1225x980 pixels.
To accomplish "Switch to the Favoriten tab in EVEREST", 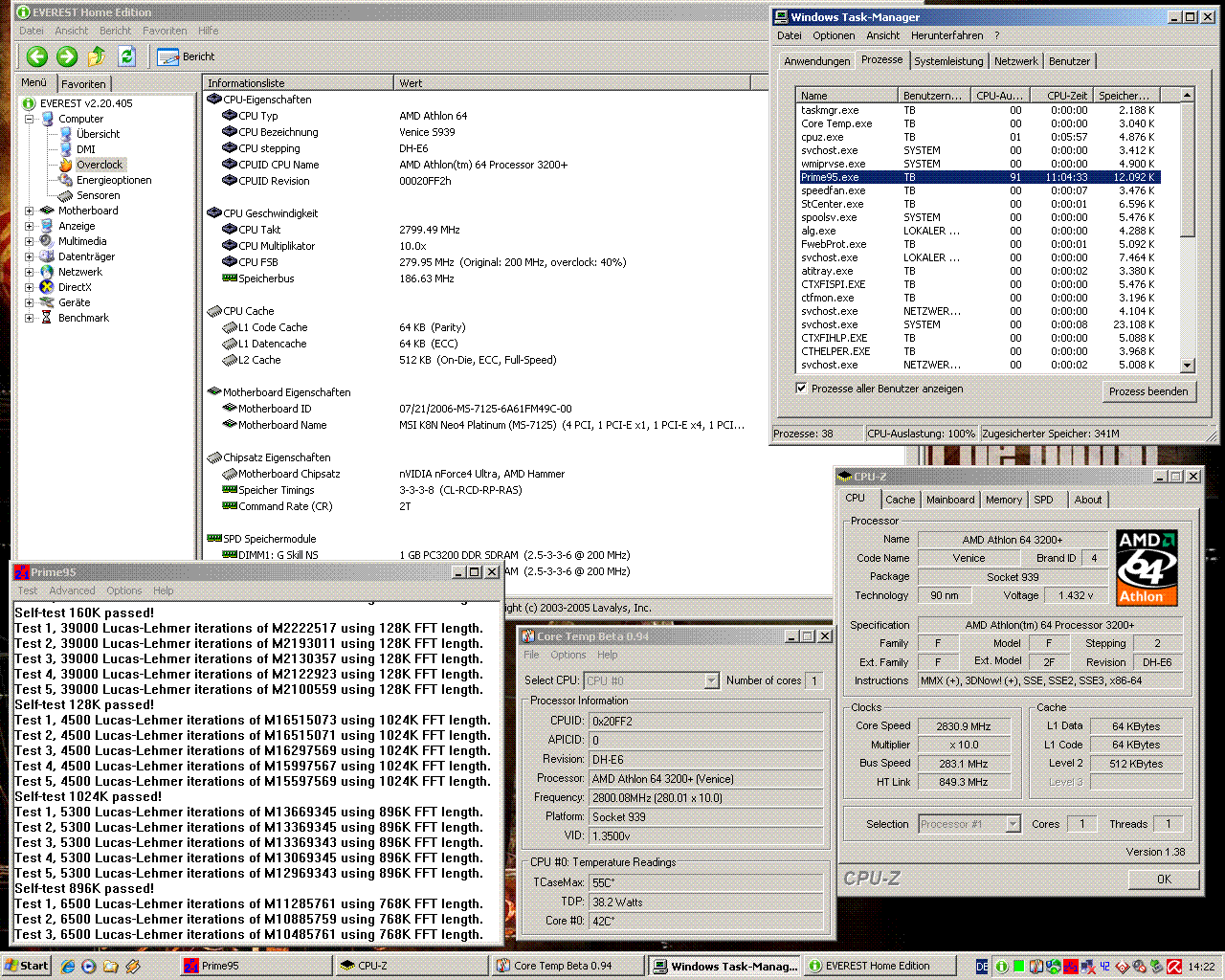I will coord(83,84).
